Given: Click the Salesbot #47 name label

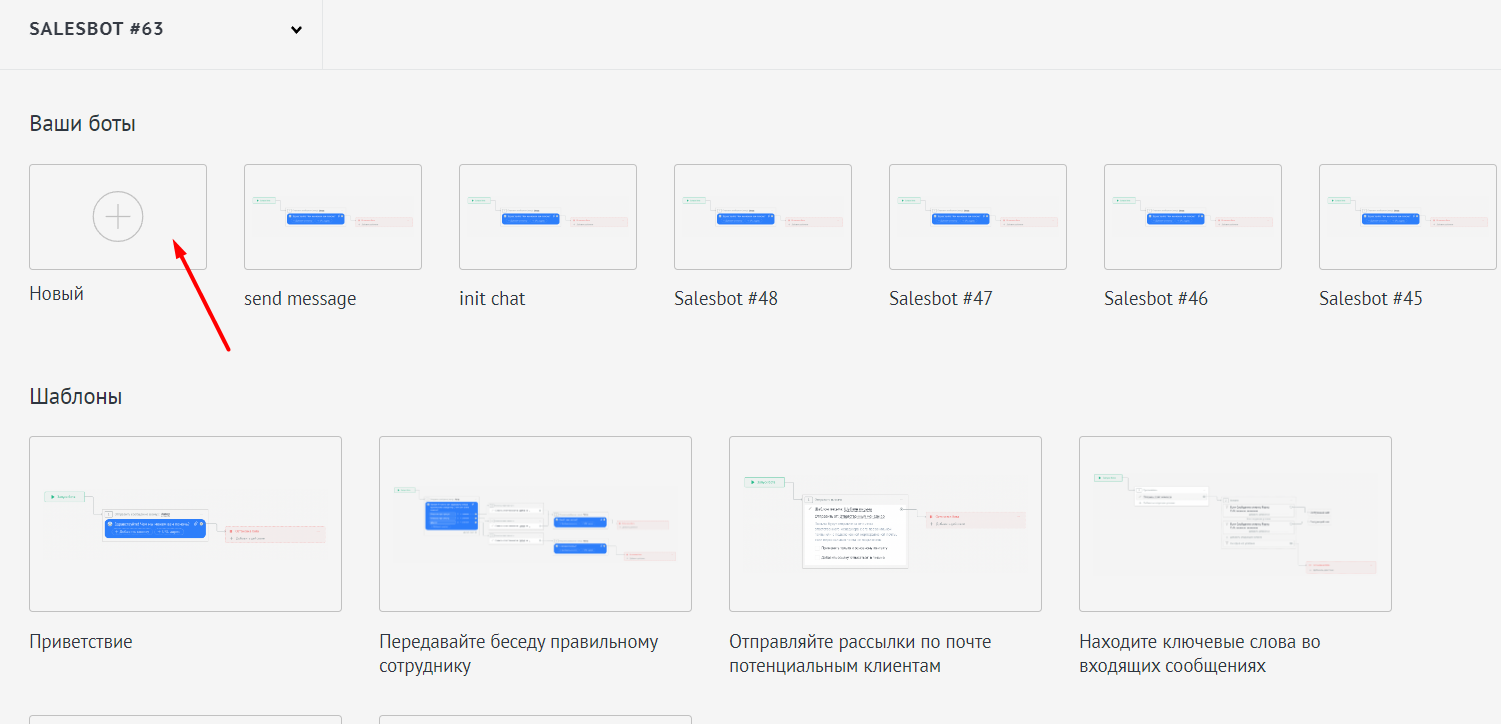Looking at the screenshot, I should 940,299.
